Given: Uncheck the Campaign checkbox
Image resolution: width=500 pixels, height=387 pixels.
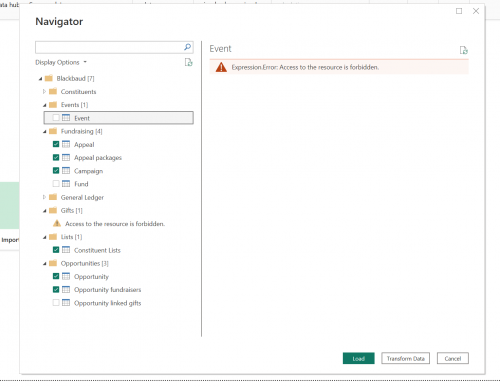Looking at the screenshot, I should point(56,171).
